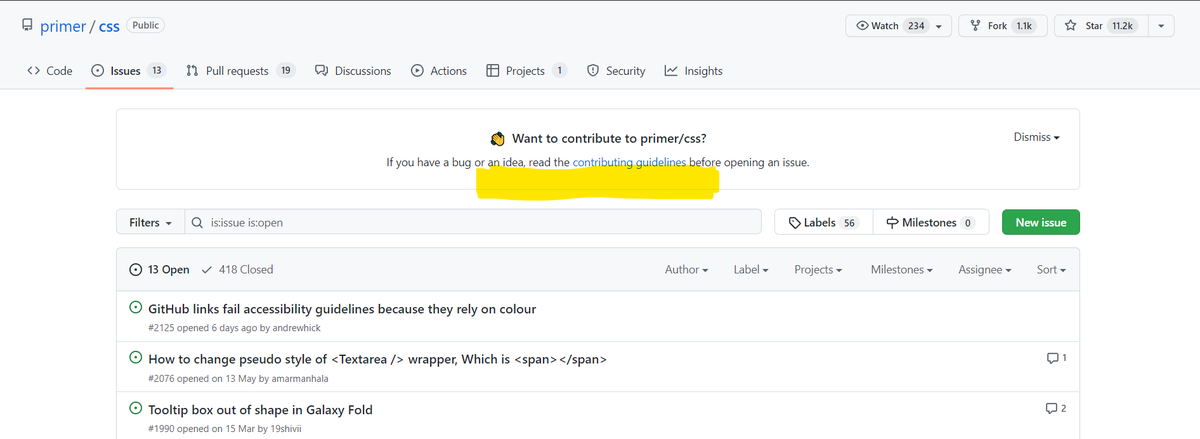Viewport: 1200px width, 439px height.
Task: Click open-issue icon beside GitHub links issue
Action: (136, 308)
